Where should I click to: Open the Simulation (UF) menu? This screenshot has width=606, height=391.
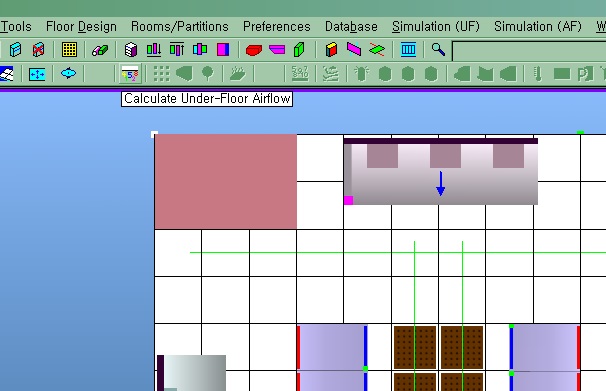pos(436,26)
